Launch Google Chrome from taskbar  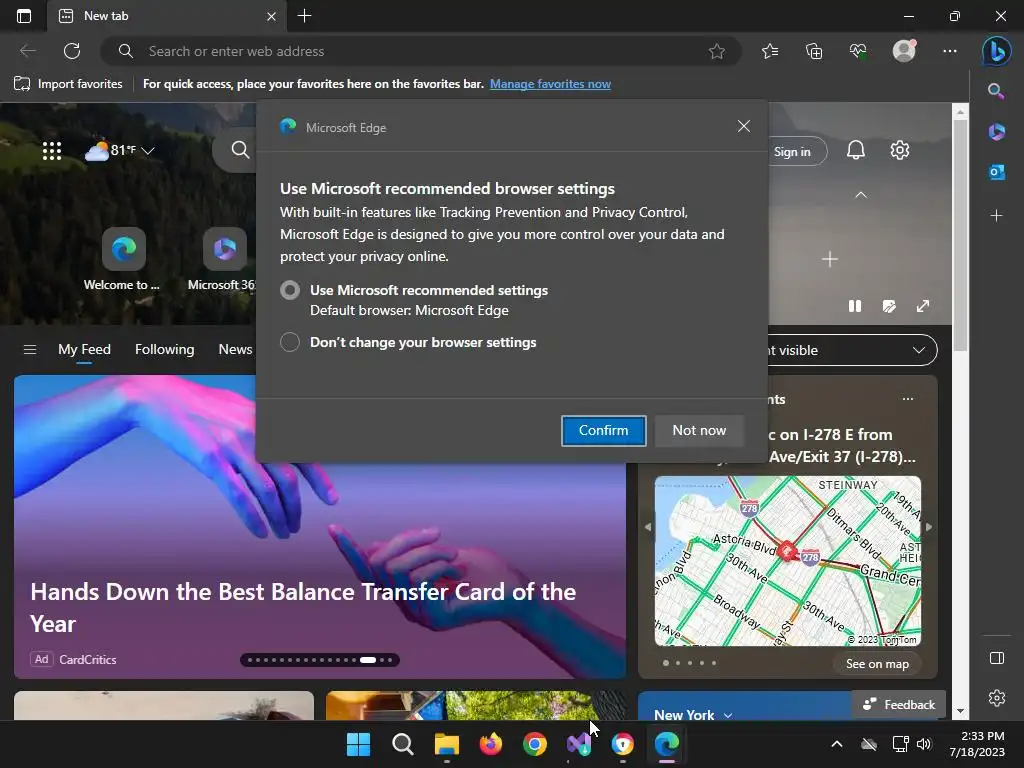coord(535,744)
